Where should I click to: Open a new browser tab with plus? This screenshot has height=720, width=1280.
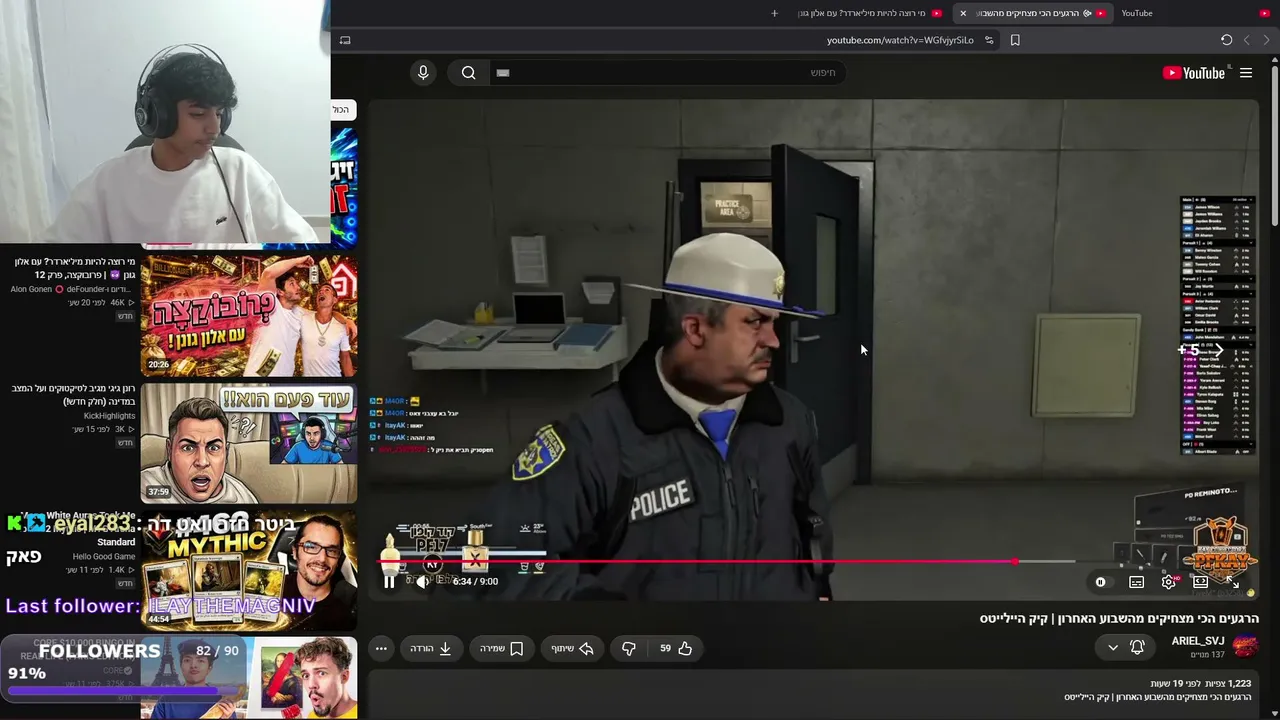coord(774,13)
